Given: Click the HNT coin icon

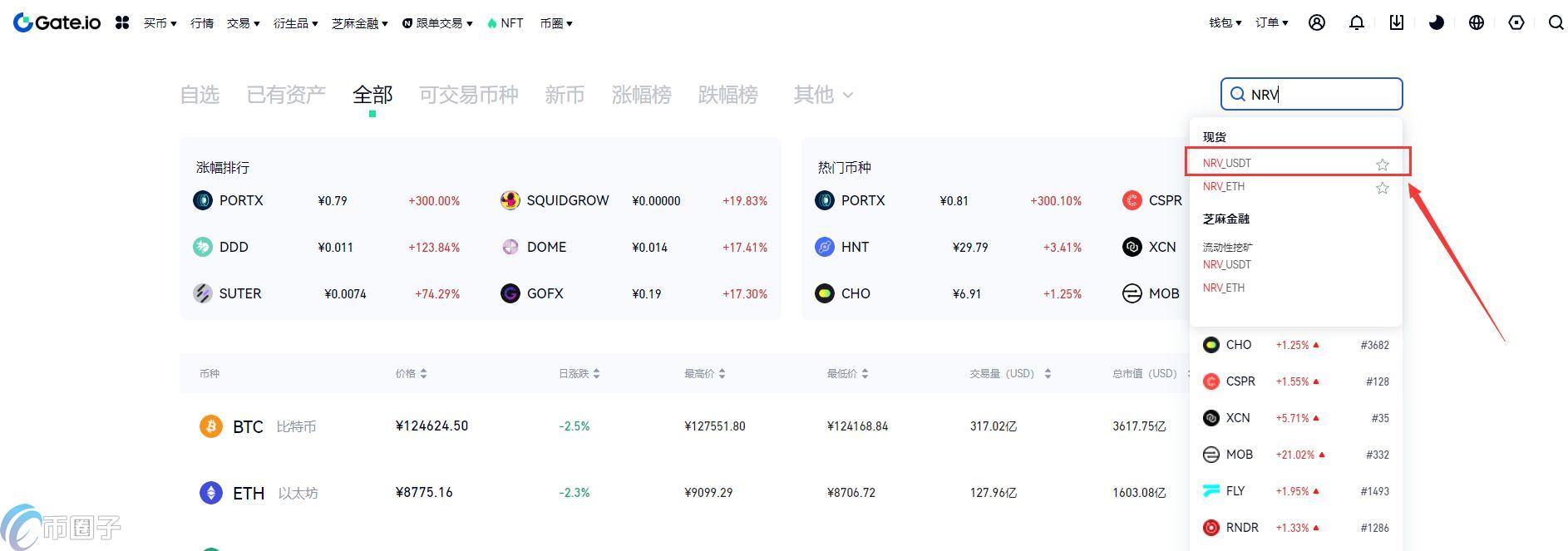Looking at the screenshot, I should coord(825,247).
